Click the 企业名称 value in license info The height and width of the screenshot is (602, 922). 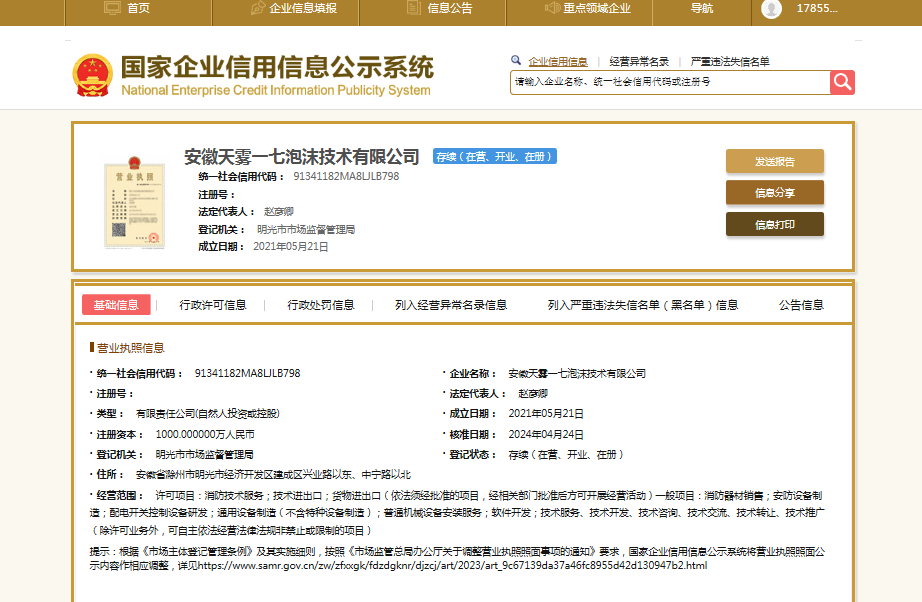click(x=577, y=373)
